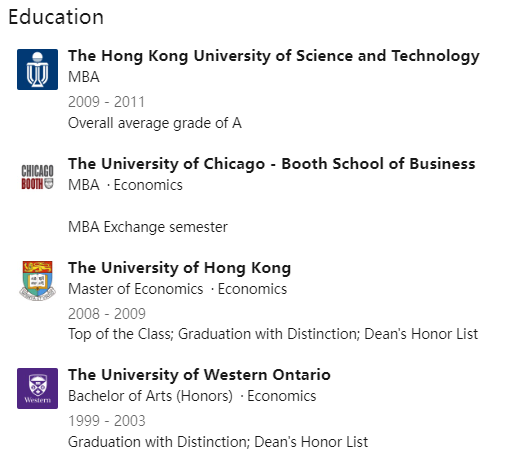Click the Education section heading
This screenshot has height=472, width=520.
[x=56, y=17]
